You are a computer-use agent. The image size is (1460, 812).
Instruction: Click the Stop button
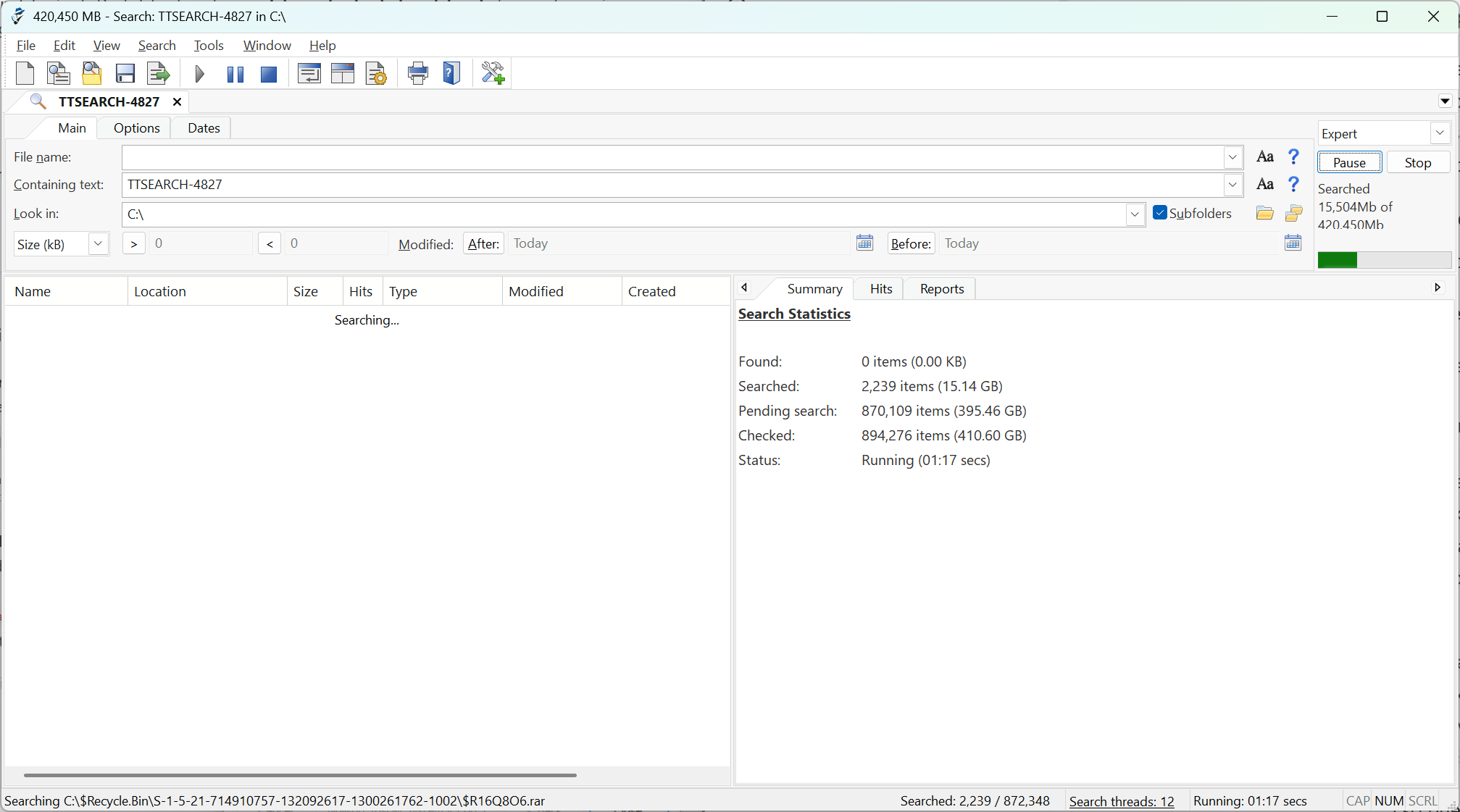pyautogui.click(x=1418, y=163)
